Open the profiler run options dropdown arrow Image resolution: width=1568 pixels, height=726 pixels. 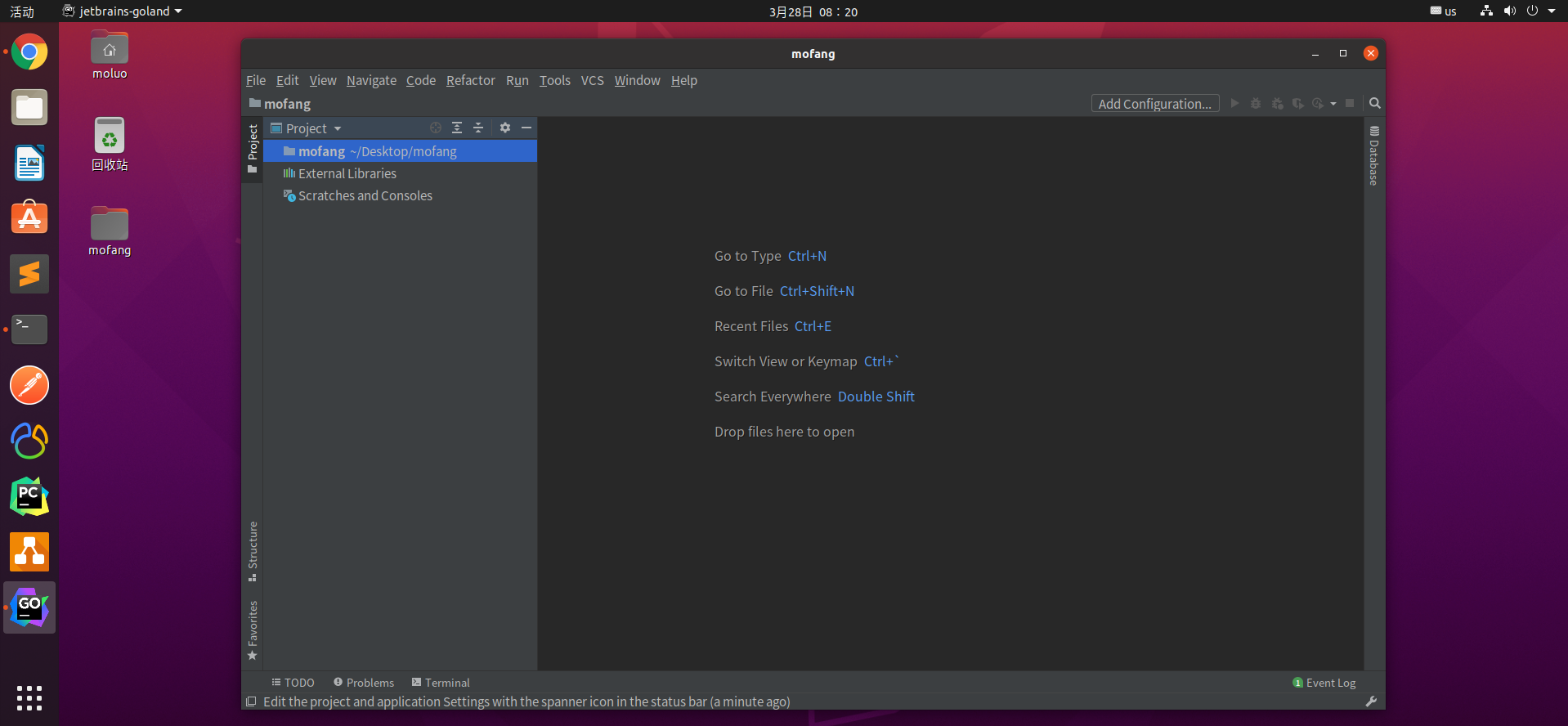[x=1333, y=104]
